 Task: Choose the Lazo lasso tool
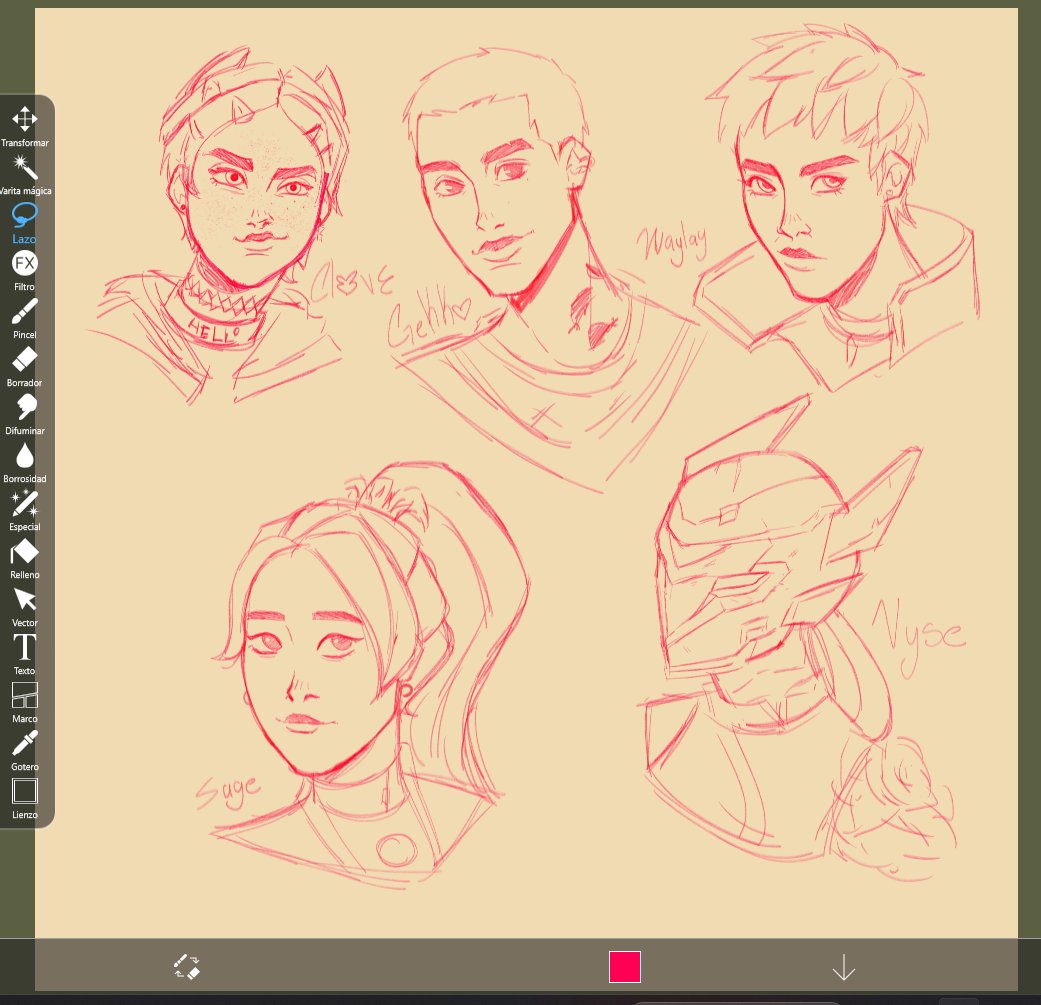coord(25,222)
